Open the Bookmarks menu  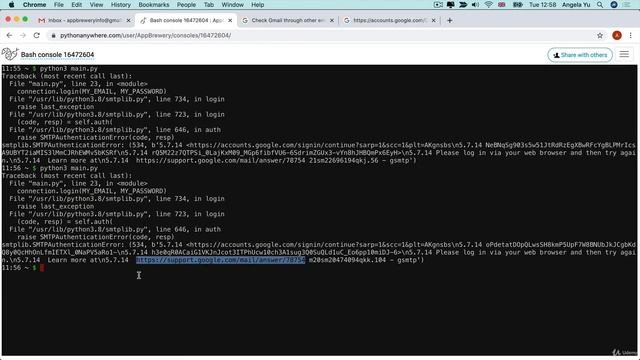[x=154, y=4]
